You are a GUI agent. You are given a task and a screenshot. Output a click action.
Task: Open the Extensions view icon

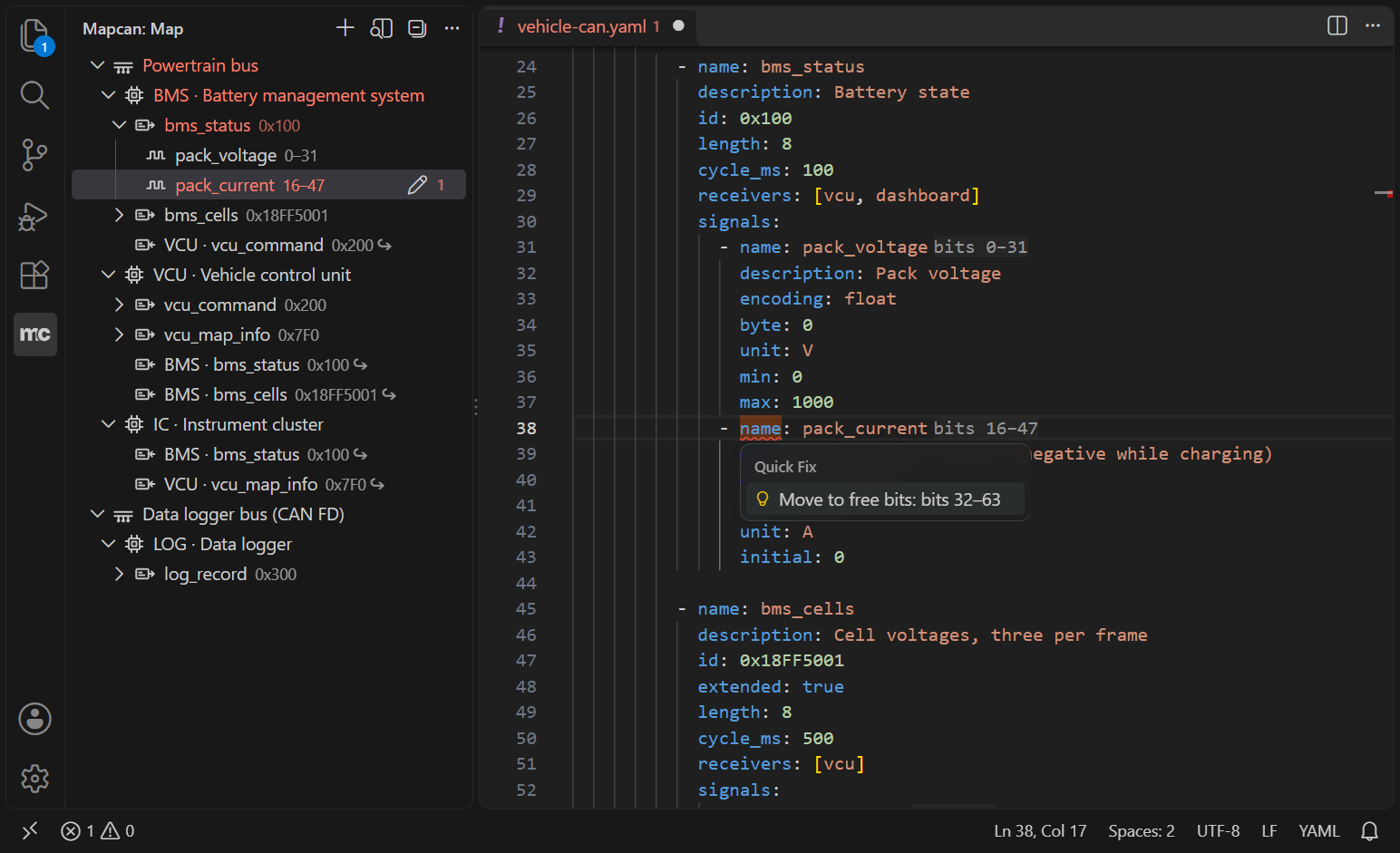coord(34,275)
